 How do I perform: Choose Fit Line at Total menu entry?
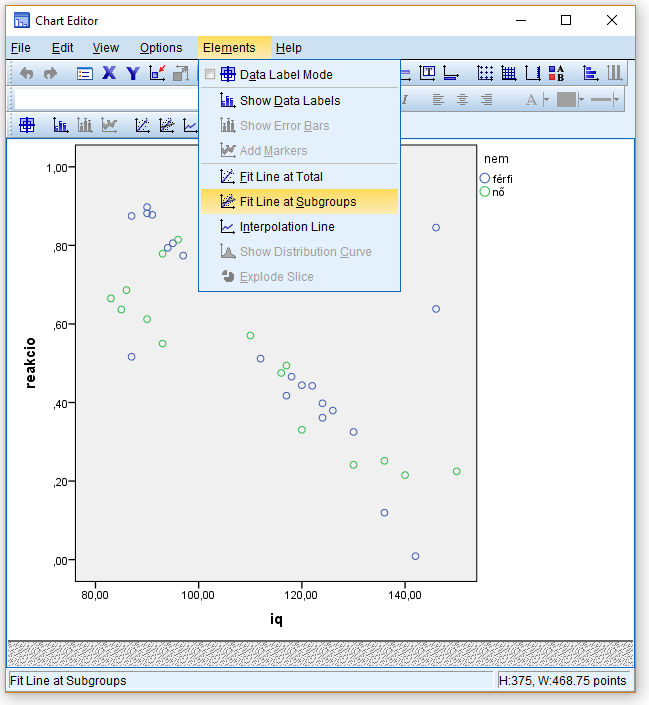point(300,177)
